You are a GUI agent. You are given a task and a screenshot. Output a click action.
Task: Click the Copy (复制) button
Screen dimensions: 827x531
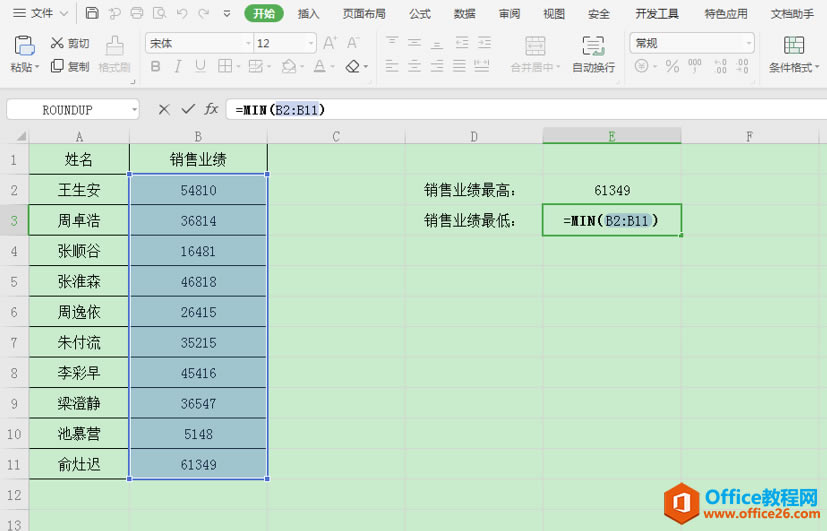(x=69, y=66)
